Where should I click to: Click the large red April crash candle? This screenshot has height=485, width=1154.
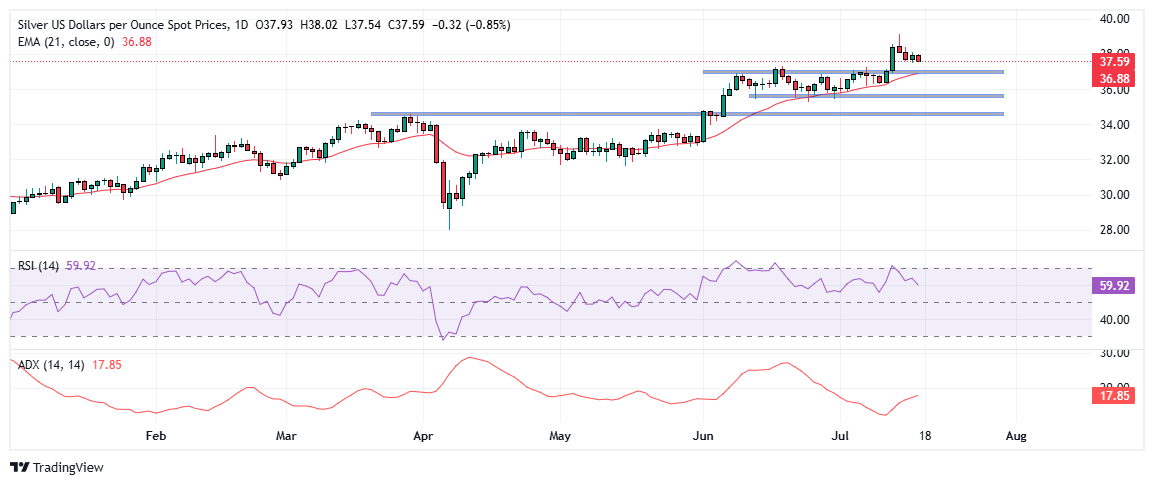(x=436, y=144)
